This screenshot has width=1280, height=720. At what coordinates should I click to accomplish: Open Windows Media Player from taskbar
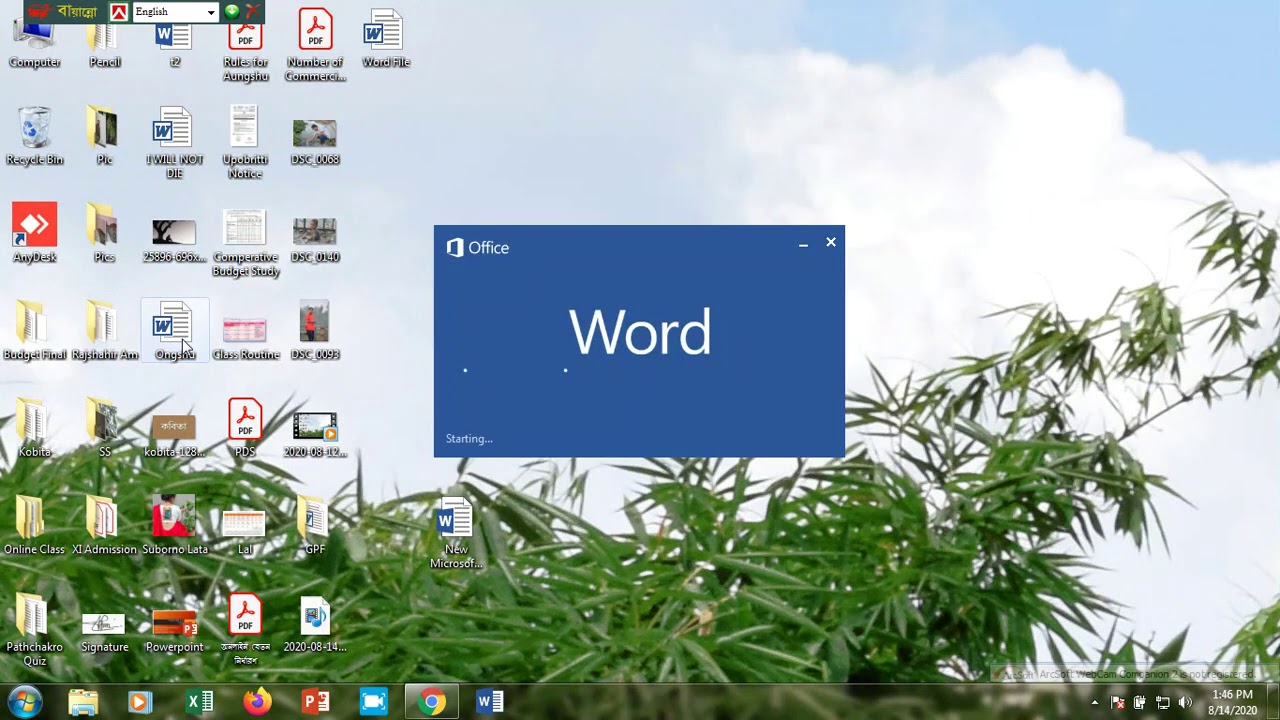139,702
